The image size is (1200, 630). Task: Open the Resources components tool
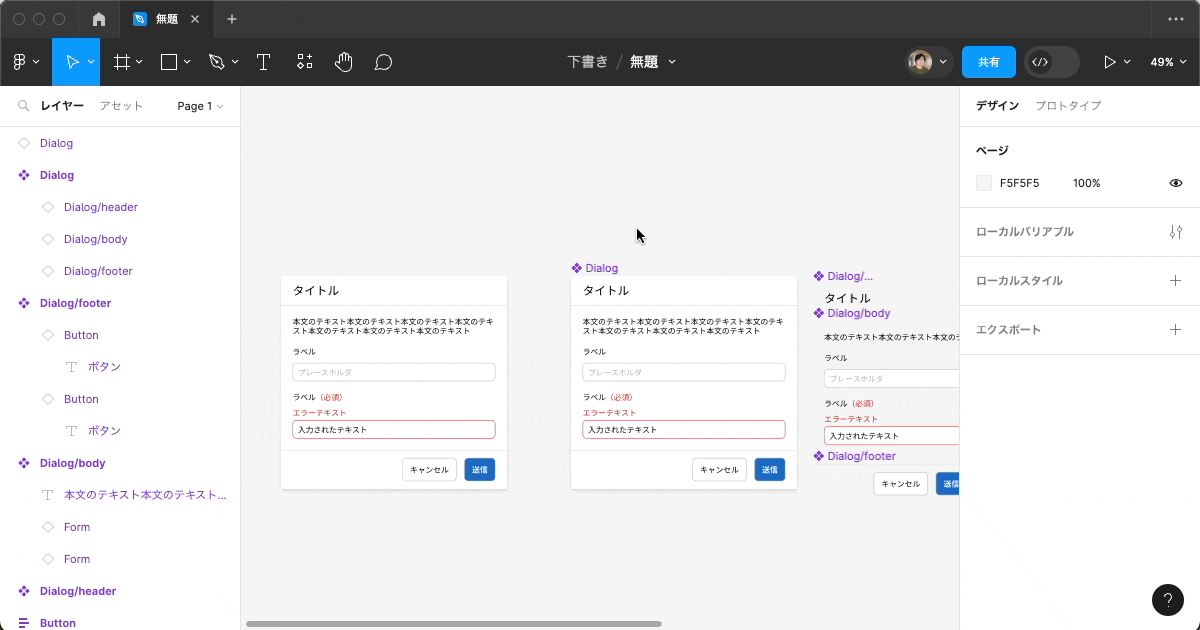point(304,62)
